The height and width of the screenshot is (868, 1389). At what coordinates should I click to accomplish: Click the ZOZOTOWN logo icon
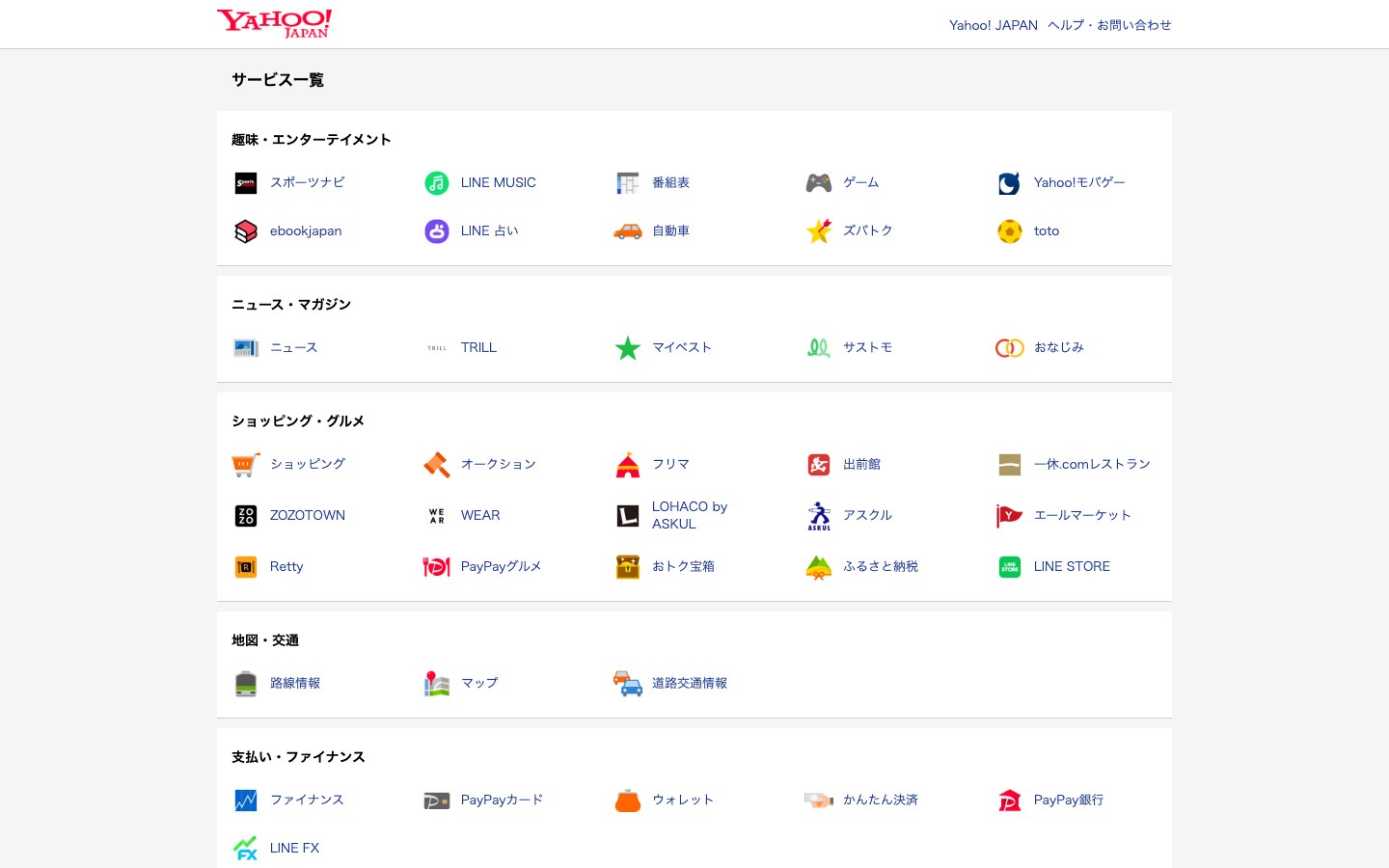246,516
